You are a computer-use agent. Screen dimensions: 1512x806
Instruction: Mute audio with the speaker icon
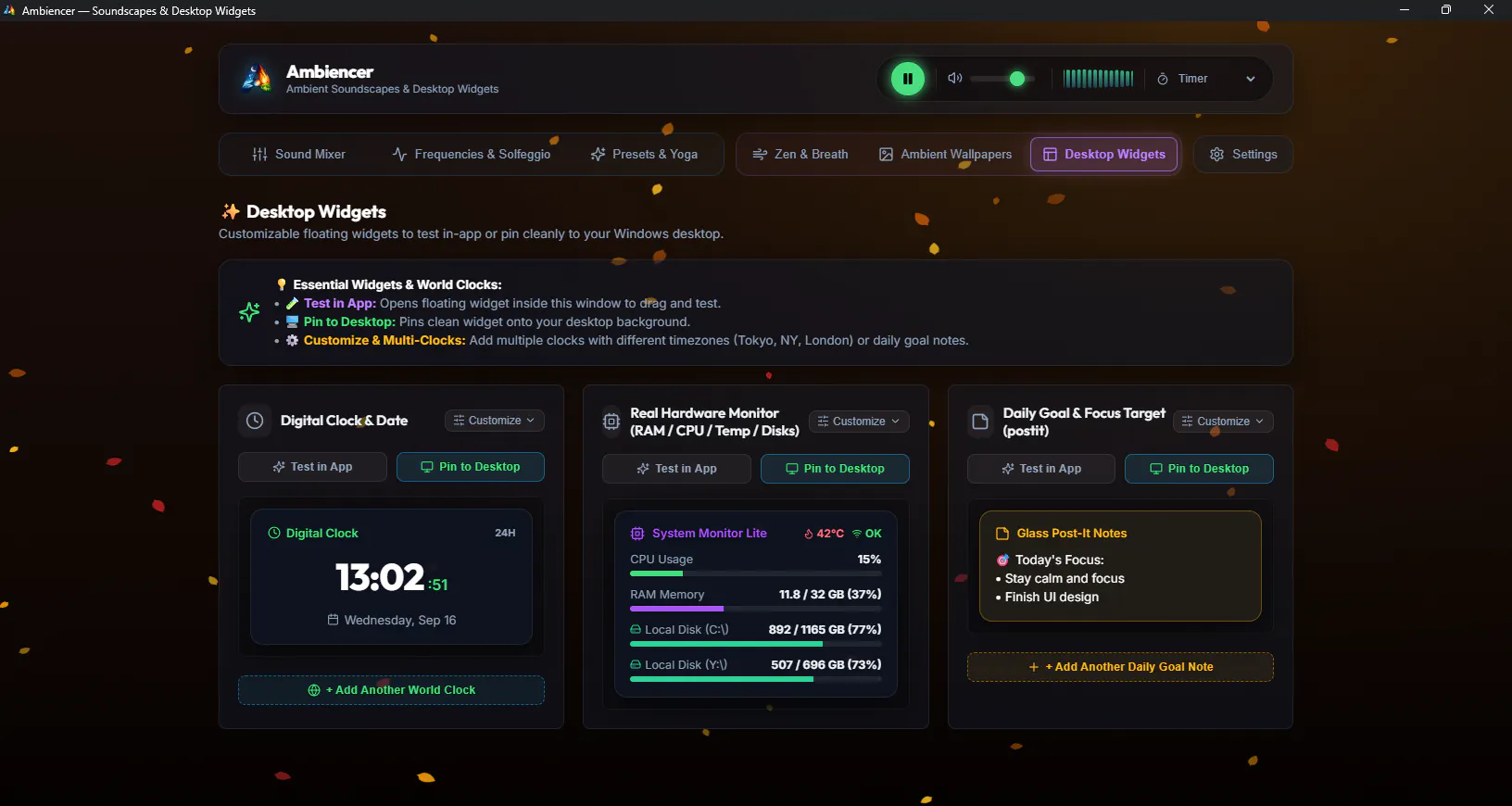coord(955,79)
